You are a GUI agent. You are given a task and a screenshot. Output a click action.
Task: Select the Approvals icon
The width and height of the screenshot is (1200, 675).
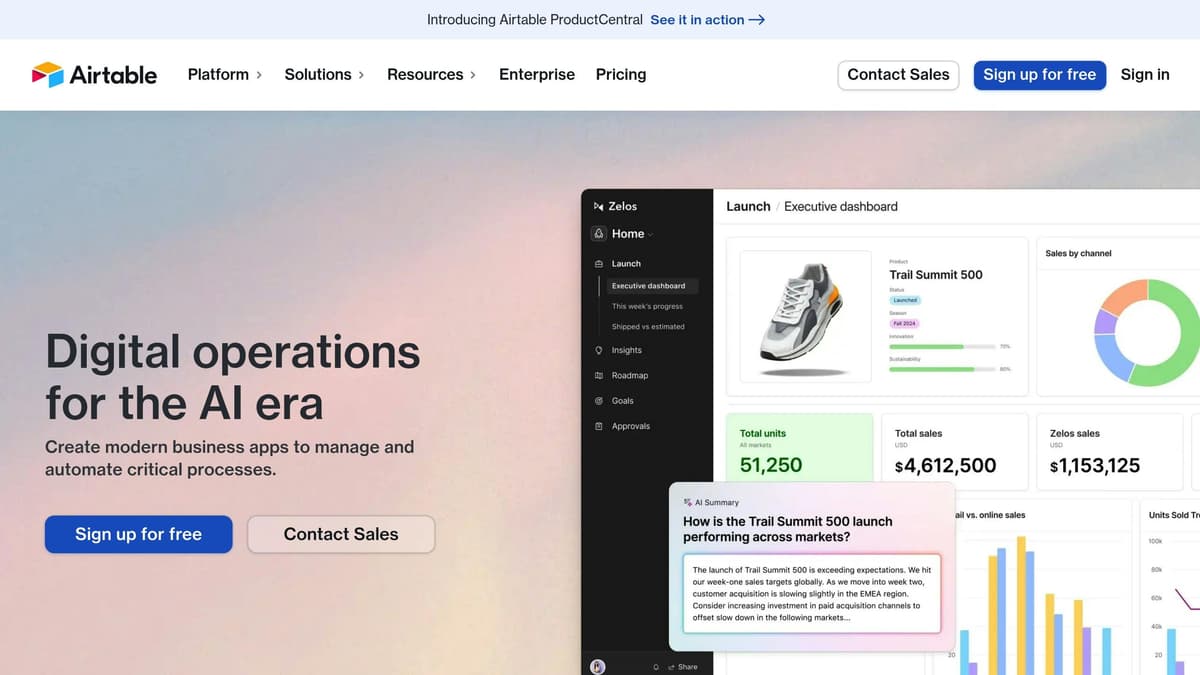[x=599, y=426]
